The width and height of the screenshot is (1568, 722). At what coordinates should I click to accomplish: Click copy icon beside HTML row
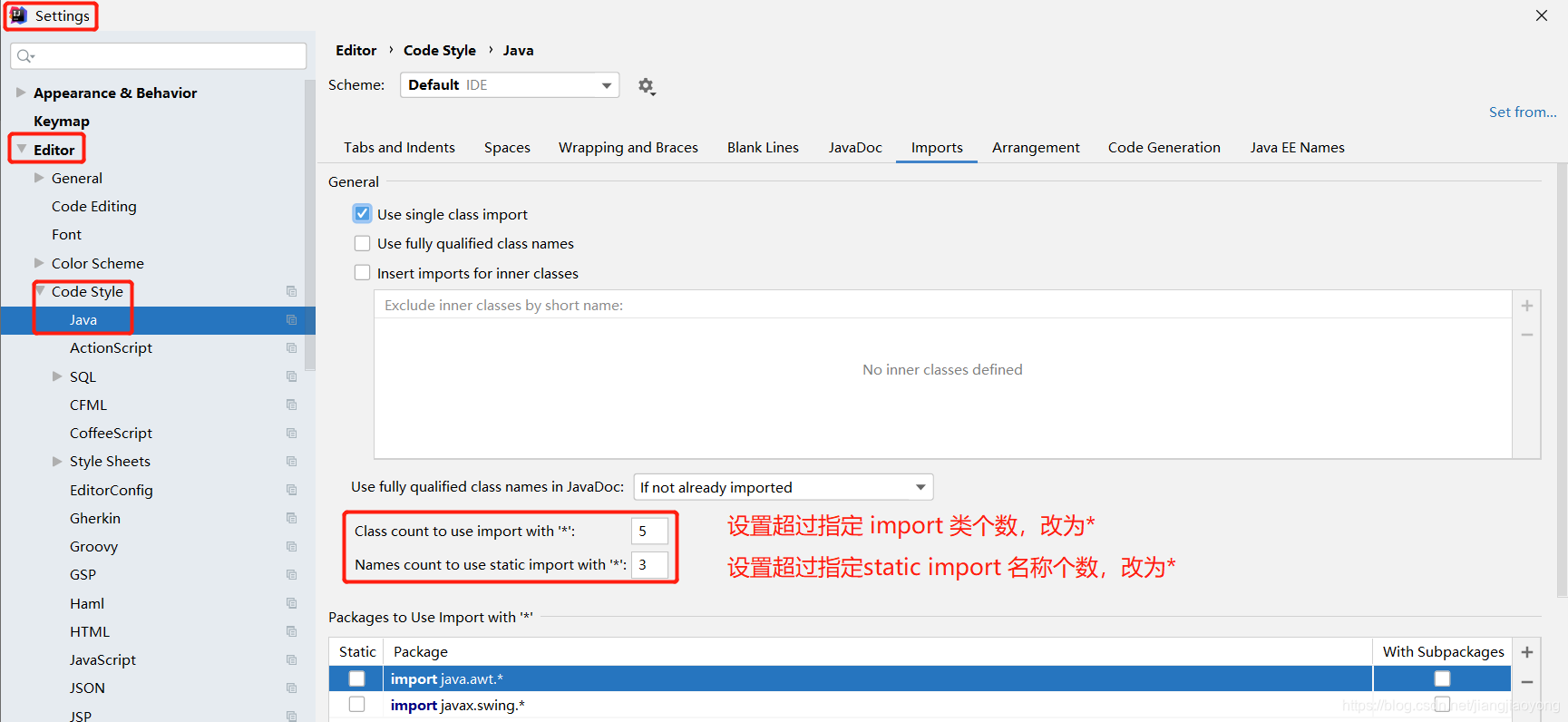coord(291,631)
